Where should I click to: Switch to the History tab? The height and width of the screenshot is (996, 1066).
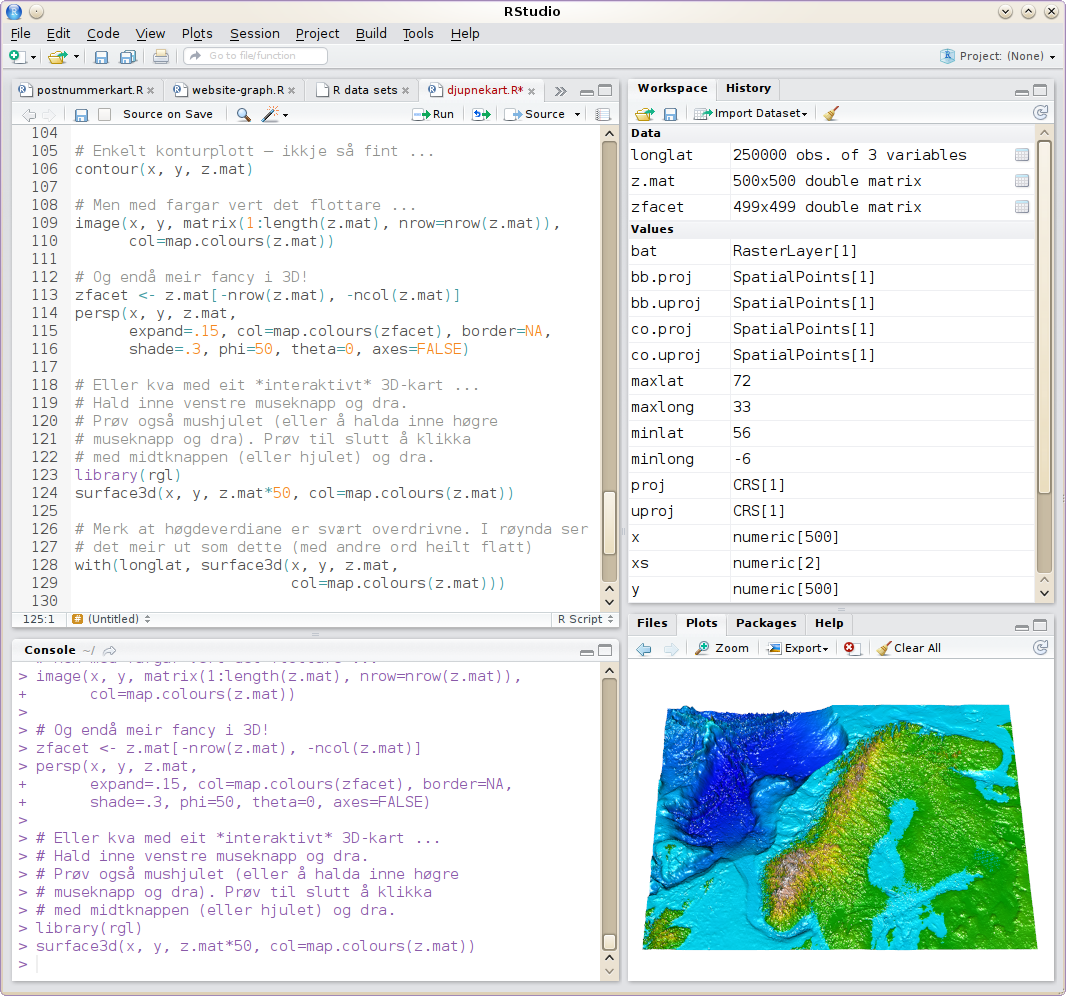click(x=748, y=88)
